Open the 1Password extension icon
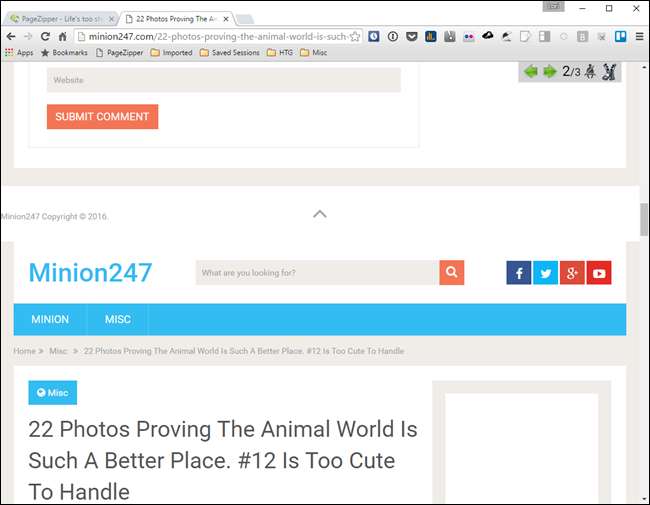The width and height of the screenshot is (650, 505). click(x=393, y=36)
